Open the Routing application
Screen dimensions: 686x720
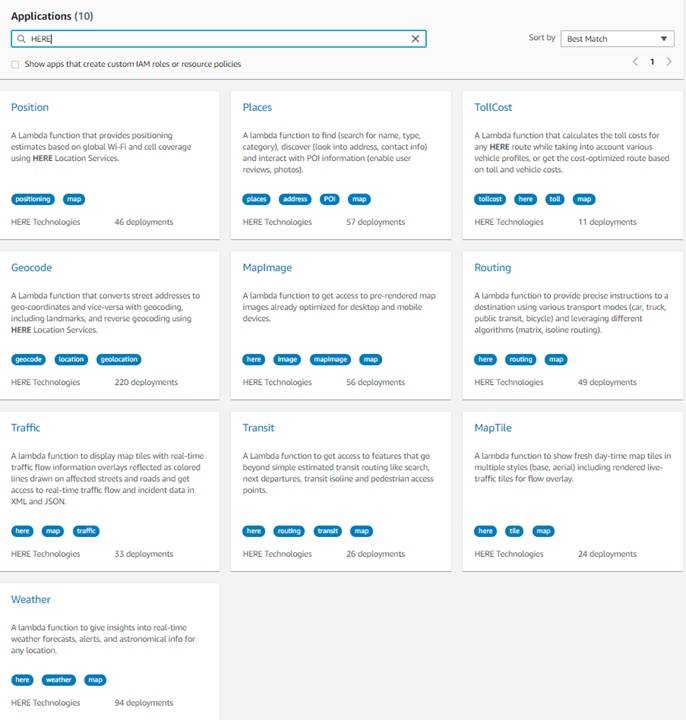point(493,268)
